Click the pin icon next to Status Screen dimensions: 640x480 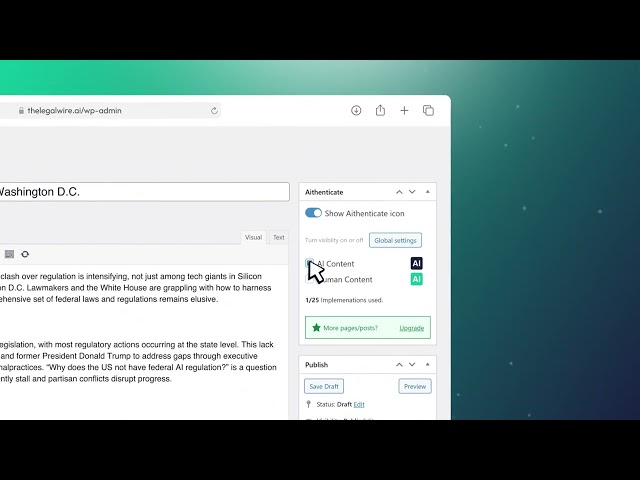[x=308, y=404]
